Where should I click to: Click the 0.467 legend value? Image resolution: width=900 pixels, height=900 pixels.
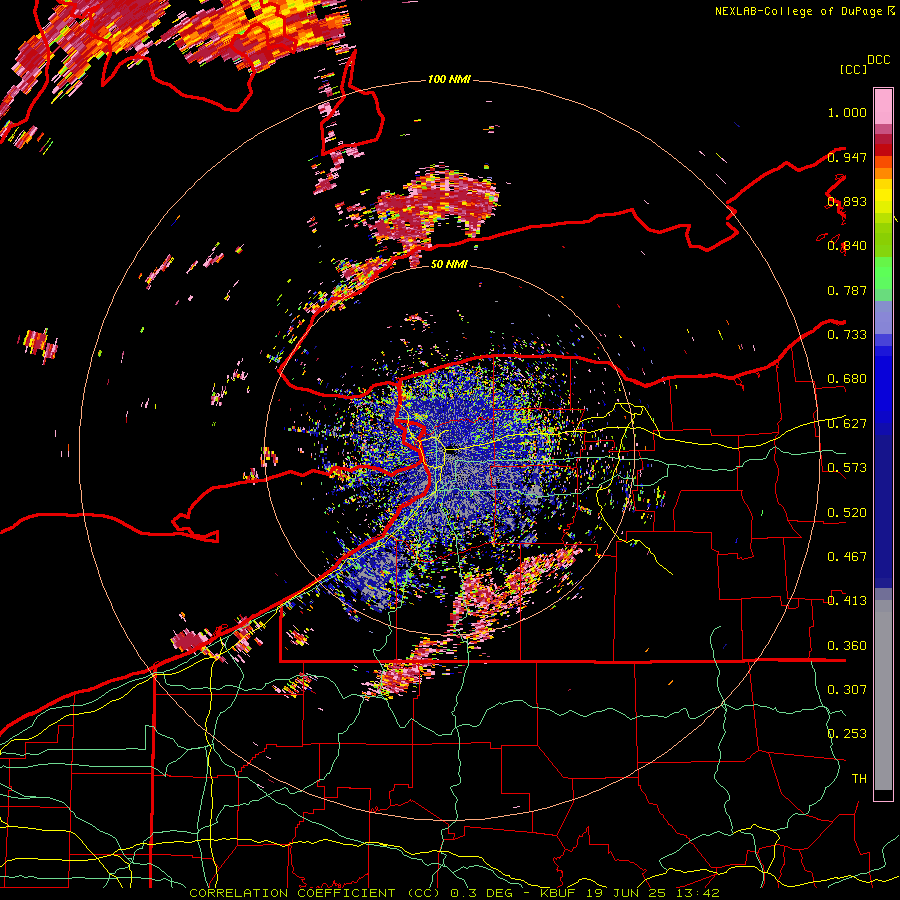click(x=847, y=557)
